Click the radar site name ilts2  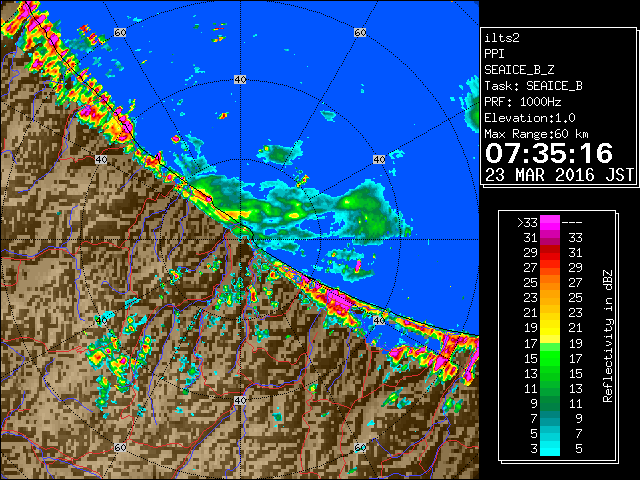tap(502, 38)
